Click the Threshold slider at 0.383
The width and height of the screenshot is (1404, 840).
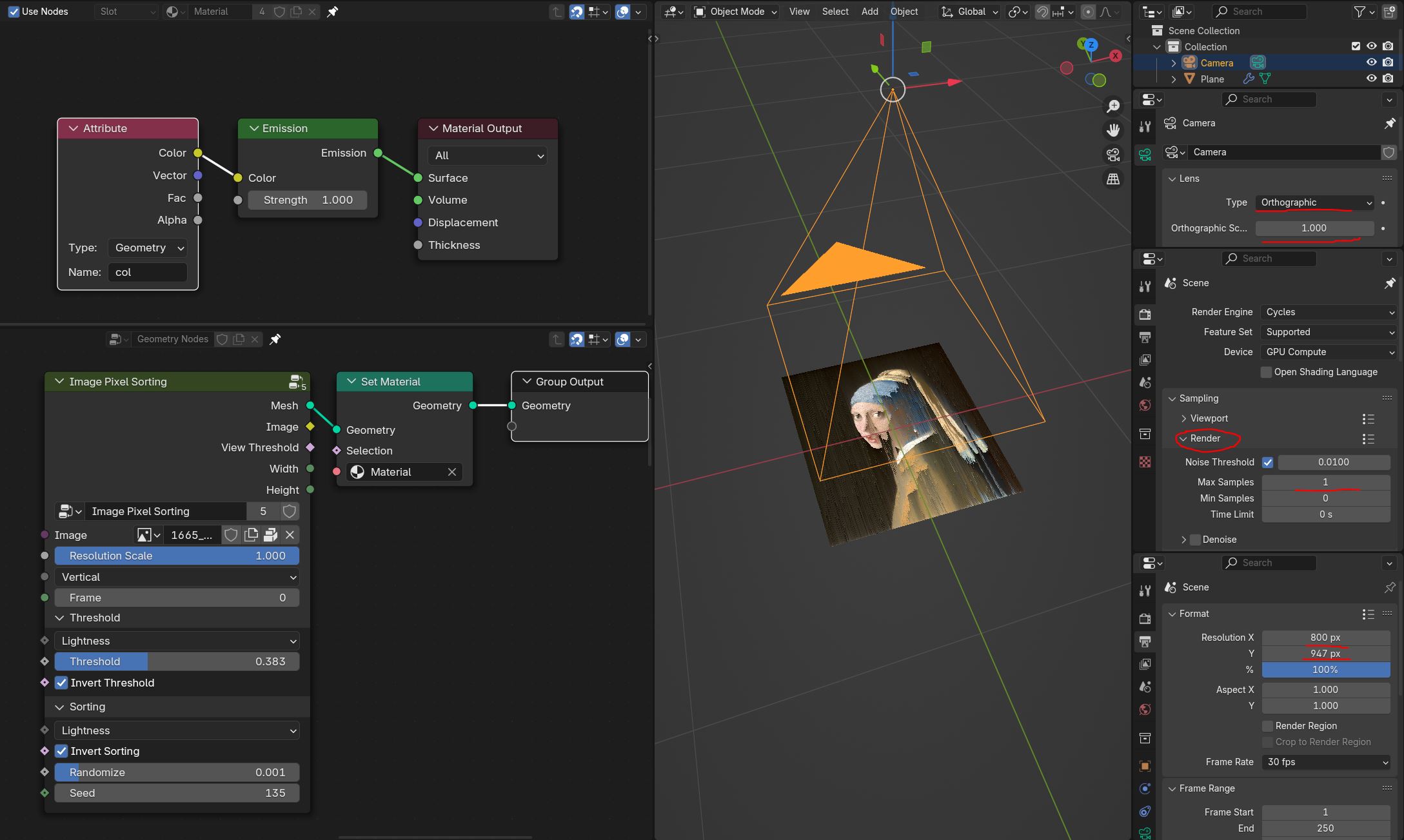coord(177,661)
